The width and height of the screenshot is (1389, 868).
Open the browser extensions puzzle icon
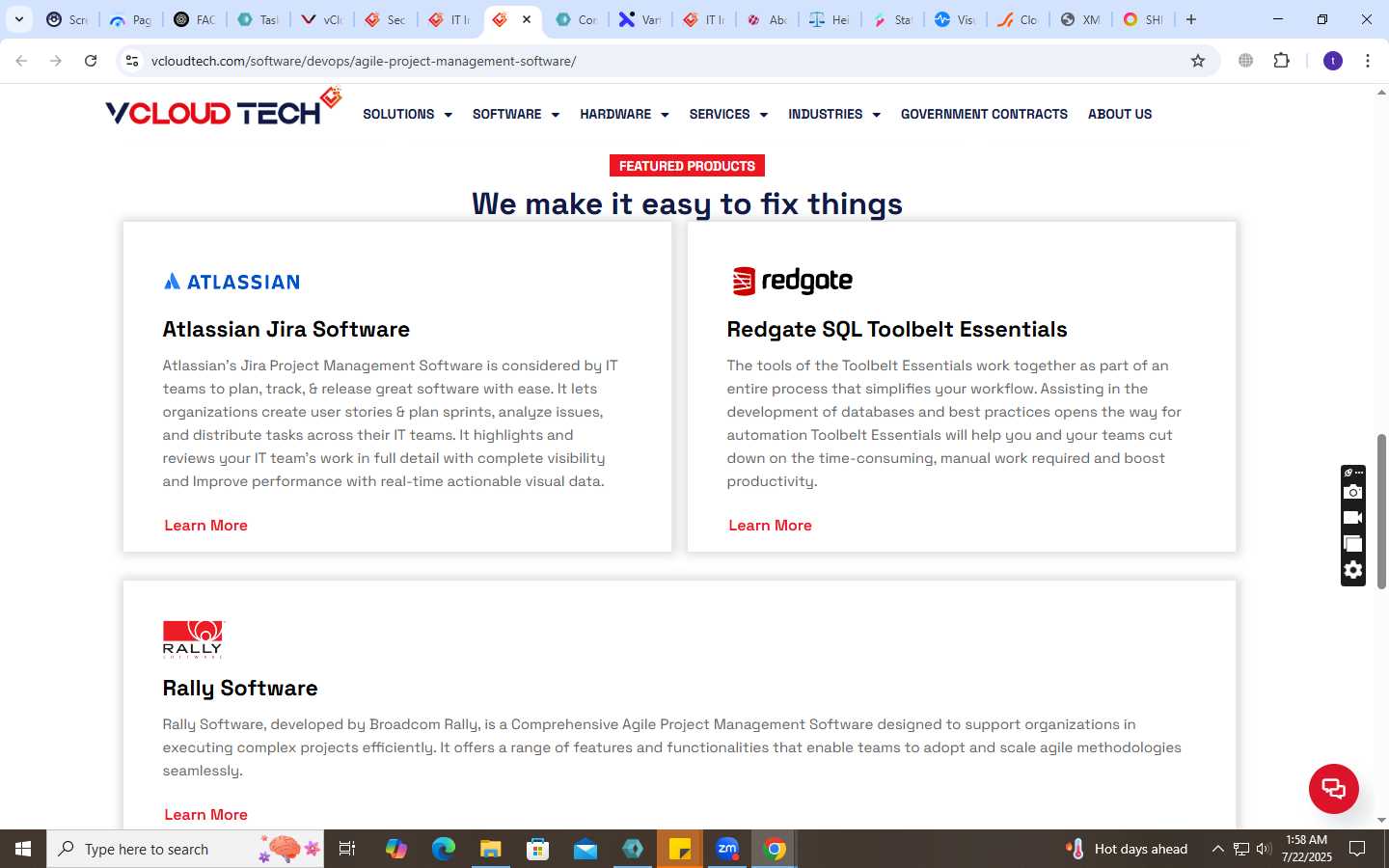click(1281, 61)
